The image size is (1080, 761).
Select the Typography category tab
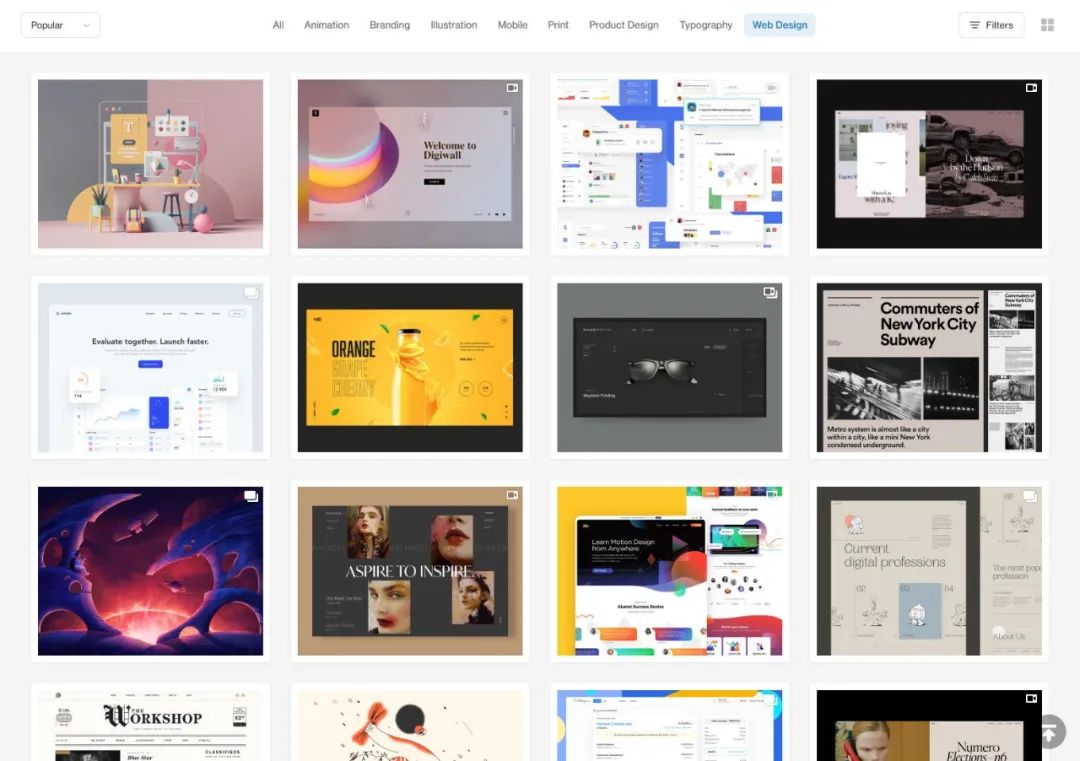(x=705, y=25)
